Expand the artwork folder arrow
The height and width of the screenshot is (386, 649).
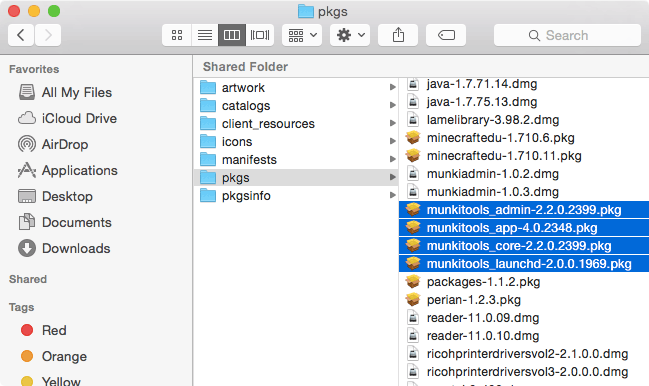(392, 87)
